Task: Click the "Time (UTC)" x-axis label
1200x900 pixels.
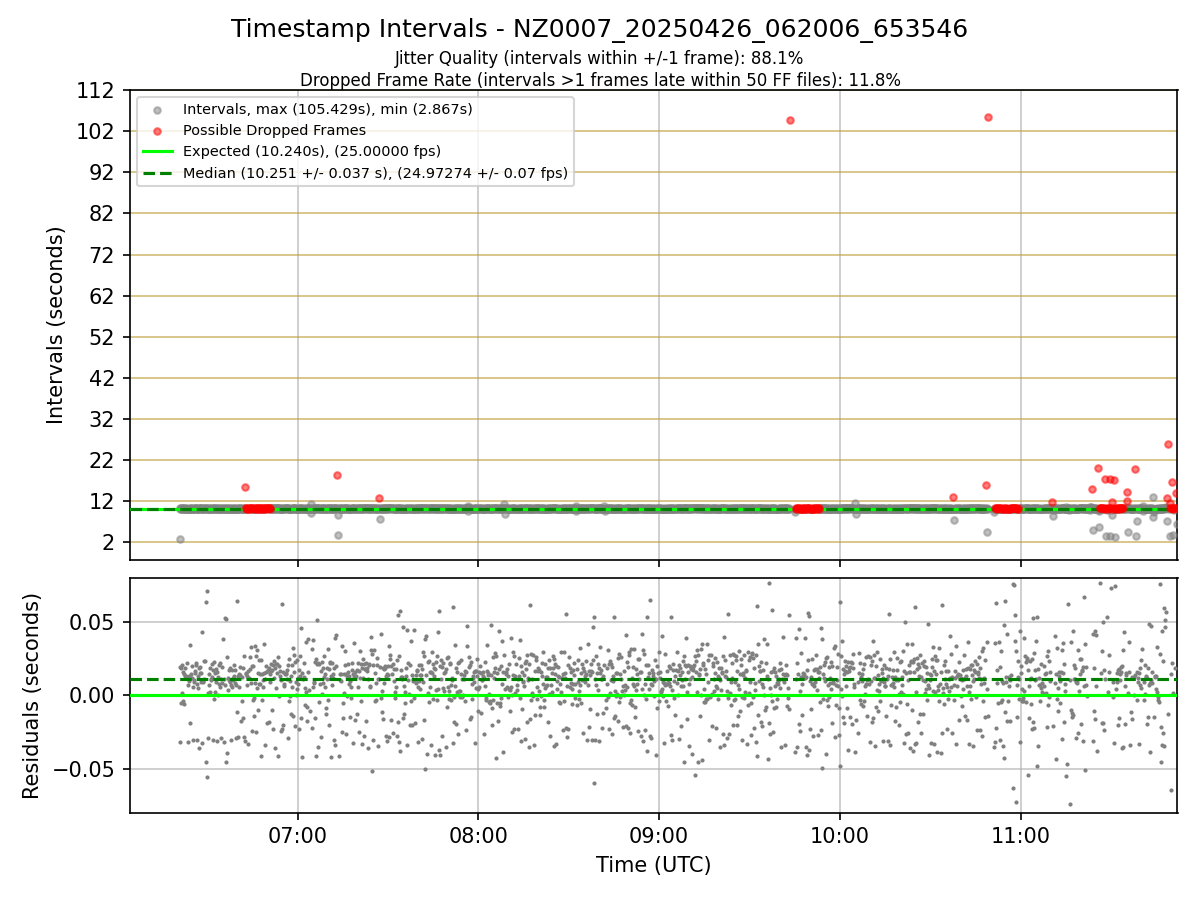Action: click(x=654, y=865)
